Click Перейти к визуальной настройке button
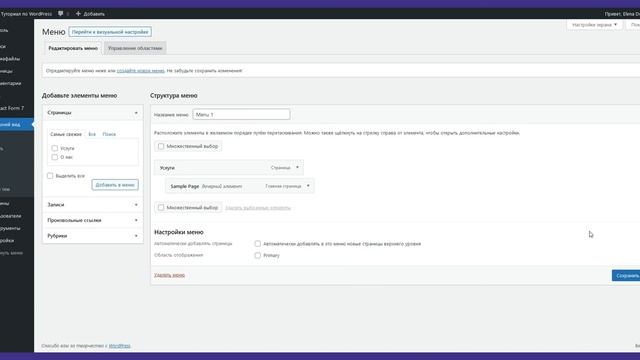The width and height of the screenshot is (640, 360). (x=110, y=32)
